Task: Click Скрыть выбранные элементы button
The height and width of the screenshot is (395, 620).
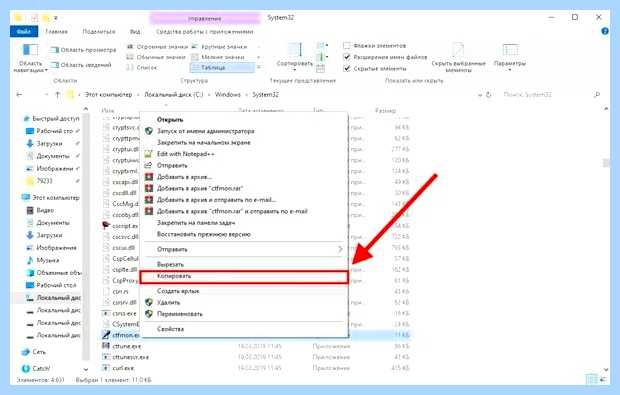Action: point(458,57)
